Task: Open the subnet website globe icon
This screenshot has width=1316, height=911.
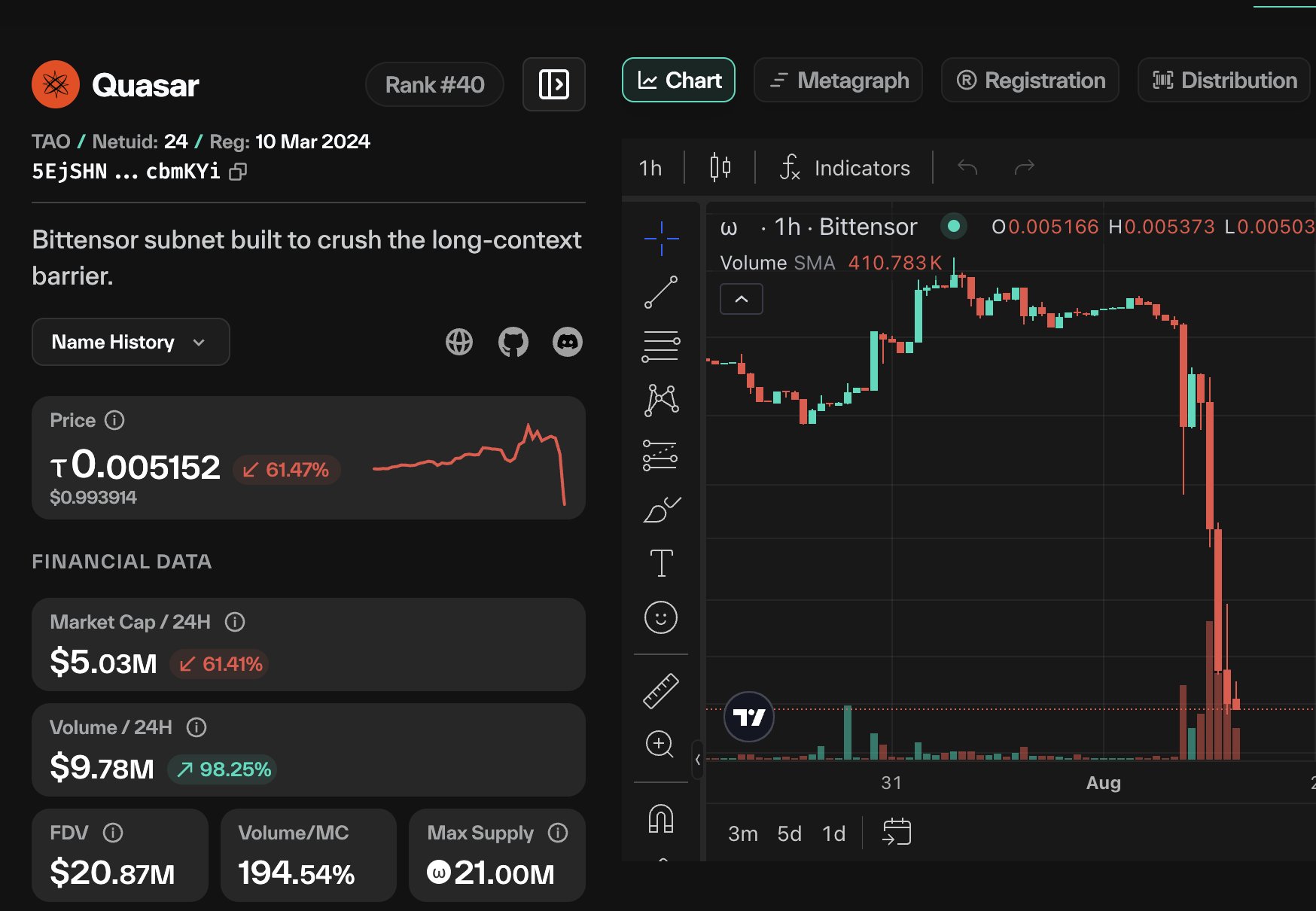Action: point(459,342)
